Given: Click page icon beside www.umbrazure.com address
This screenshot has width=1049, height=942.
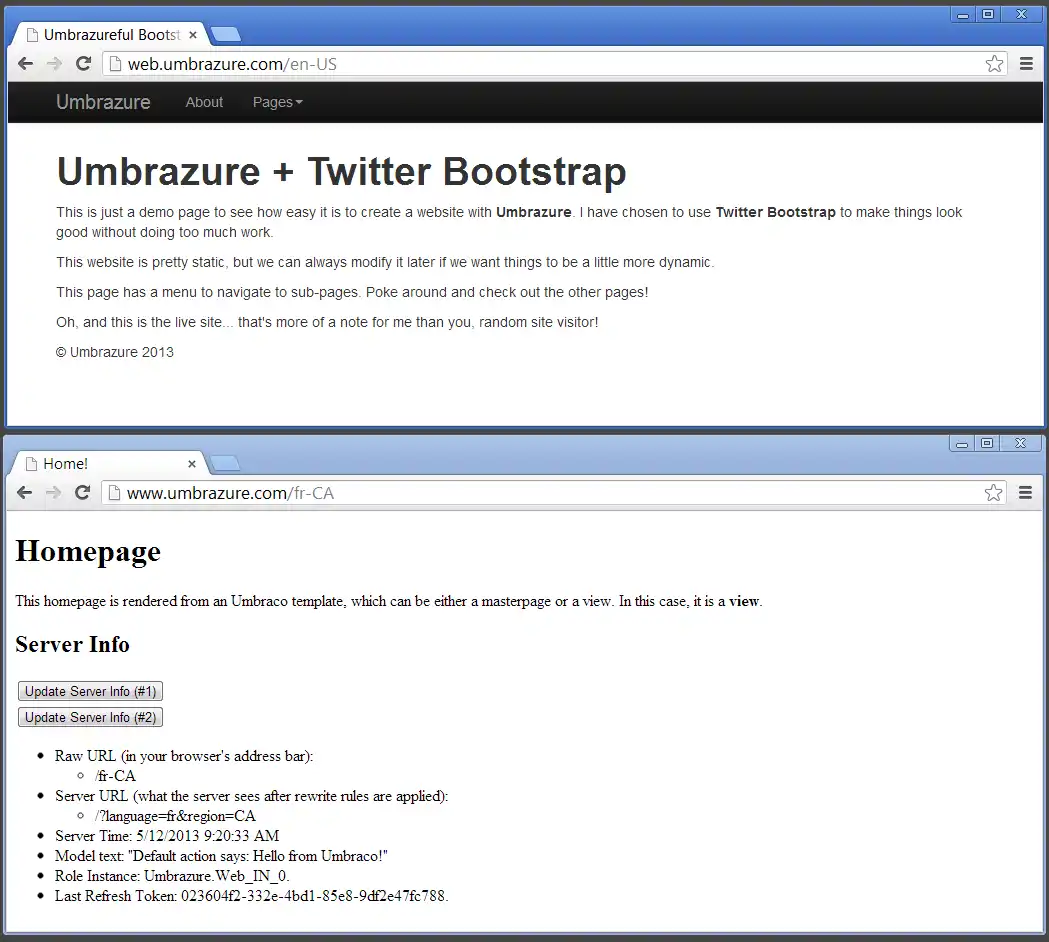Looking at the screenshot, I should tap(114, 492).
